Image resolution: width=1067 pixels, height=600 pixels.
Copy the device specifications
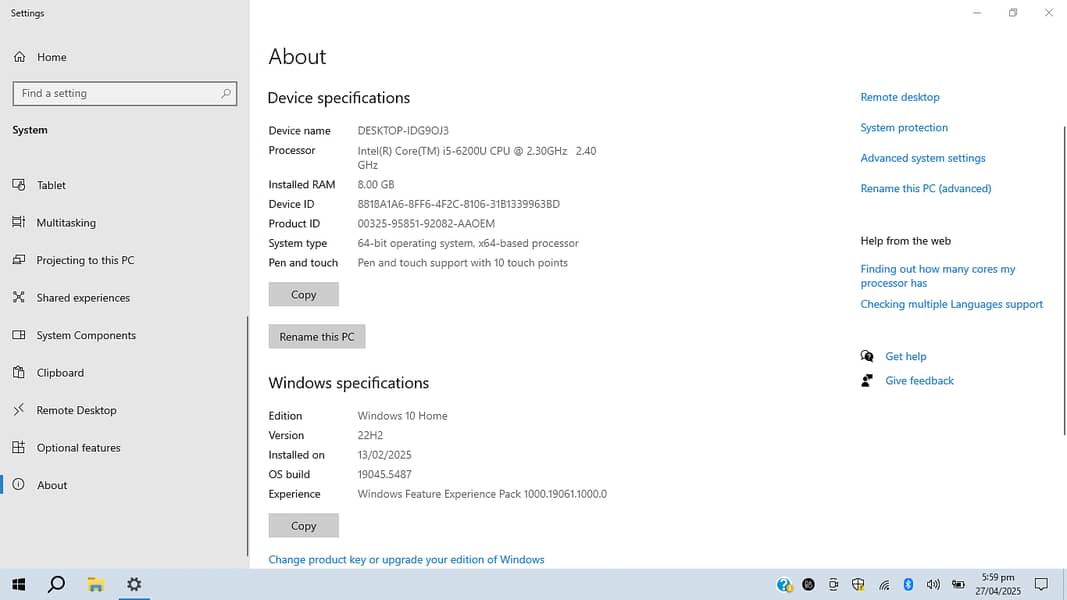[x=303, y=295]
